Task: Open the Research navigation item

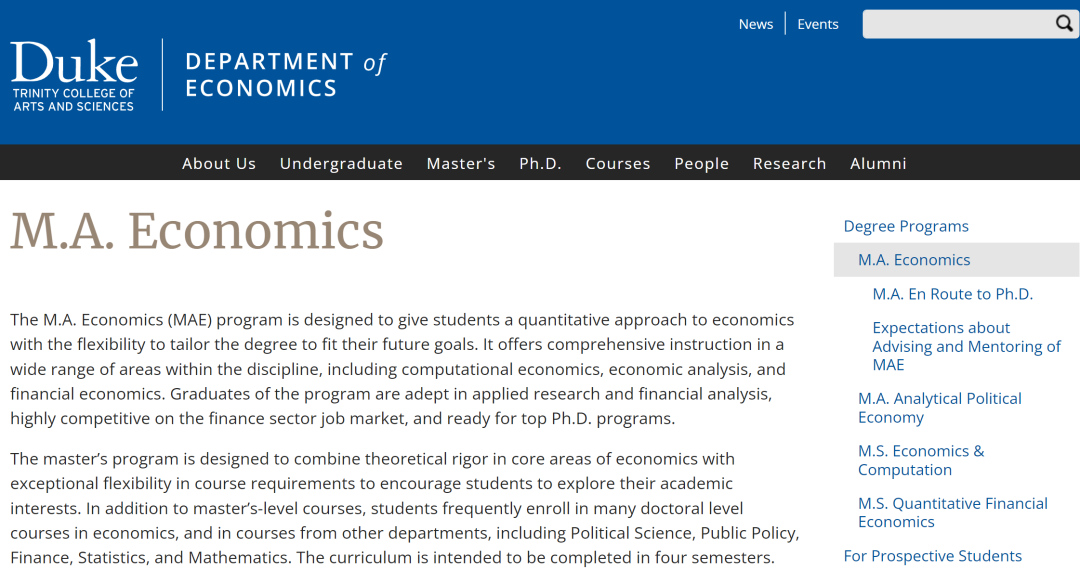Action: (x=789, y=163)
